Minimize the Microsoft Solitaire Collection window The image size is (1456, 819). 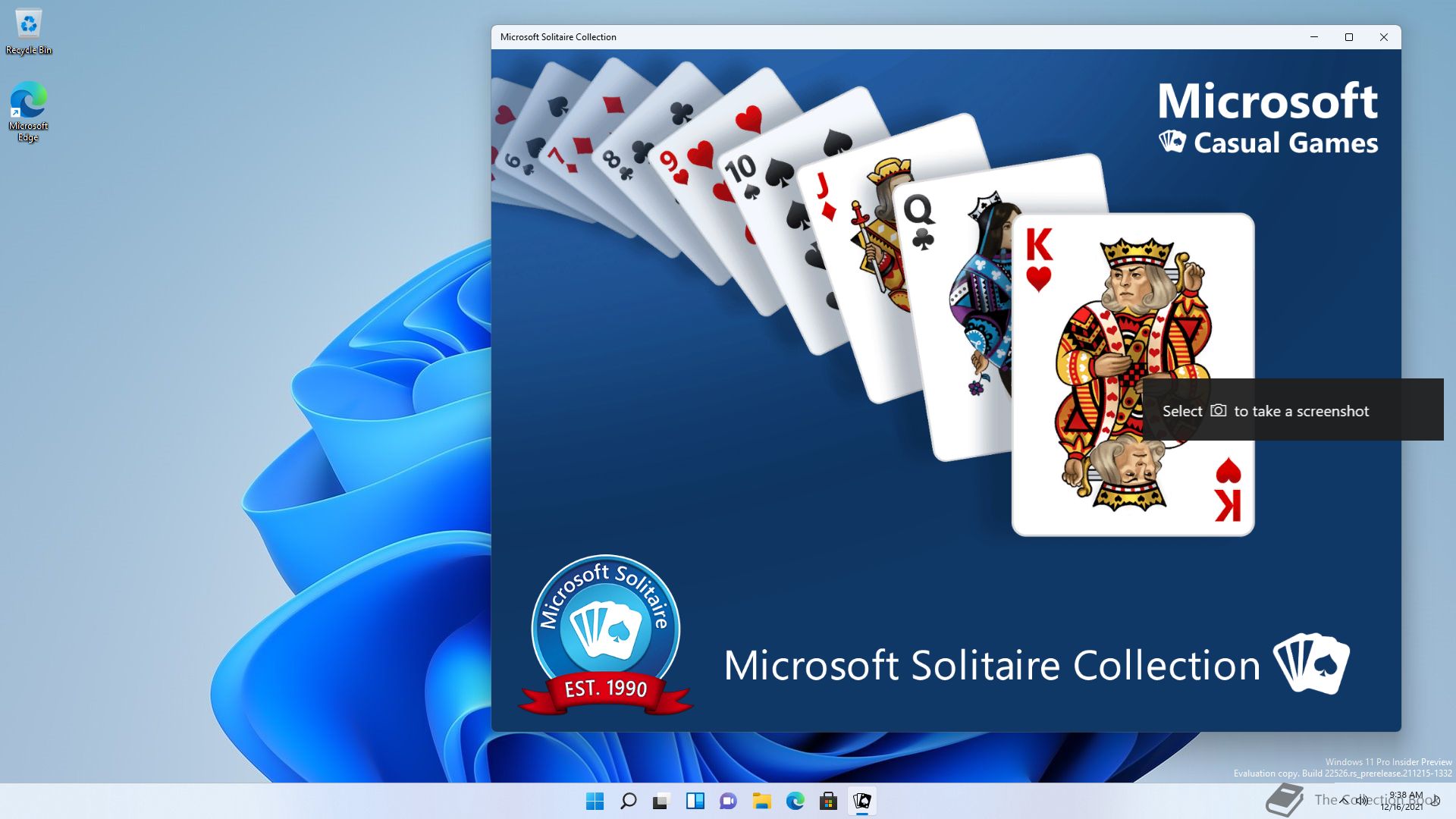click(1314, 37)
